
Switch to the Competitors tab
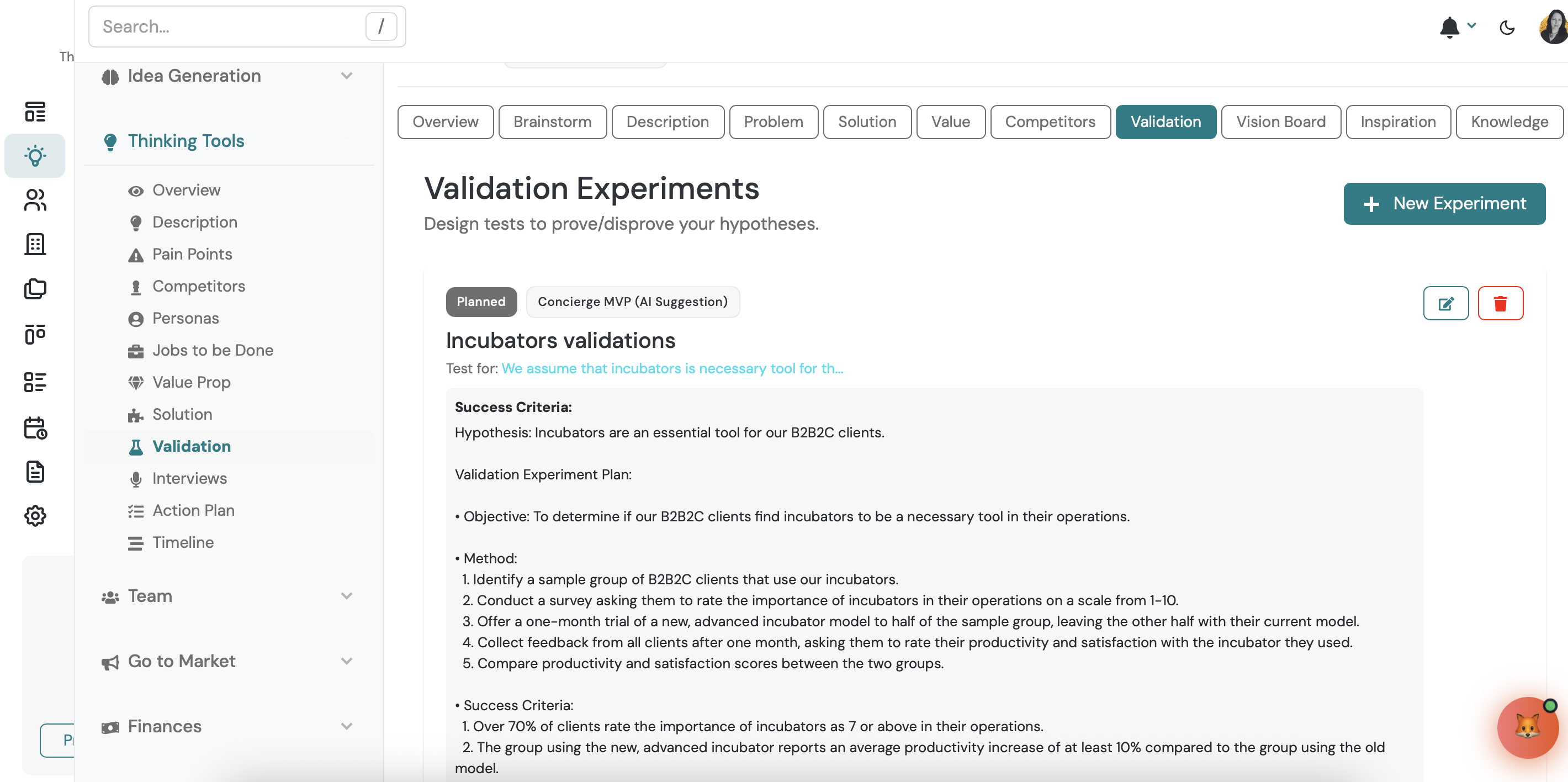[x=1050, y=122]
